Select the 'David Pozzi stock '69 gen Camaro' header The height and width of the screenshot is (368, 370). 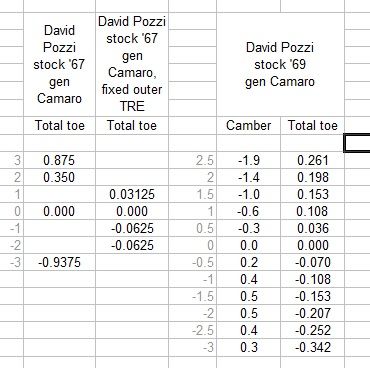pos(280,64)
